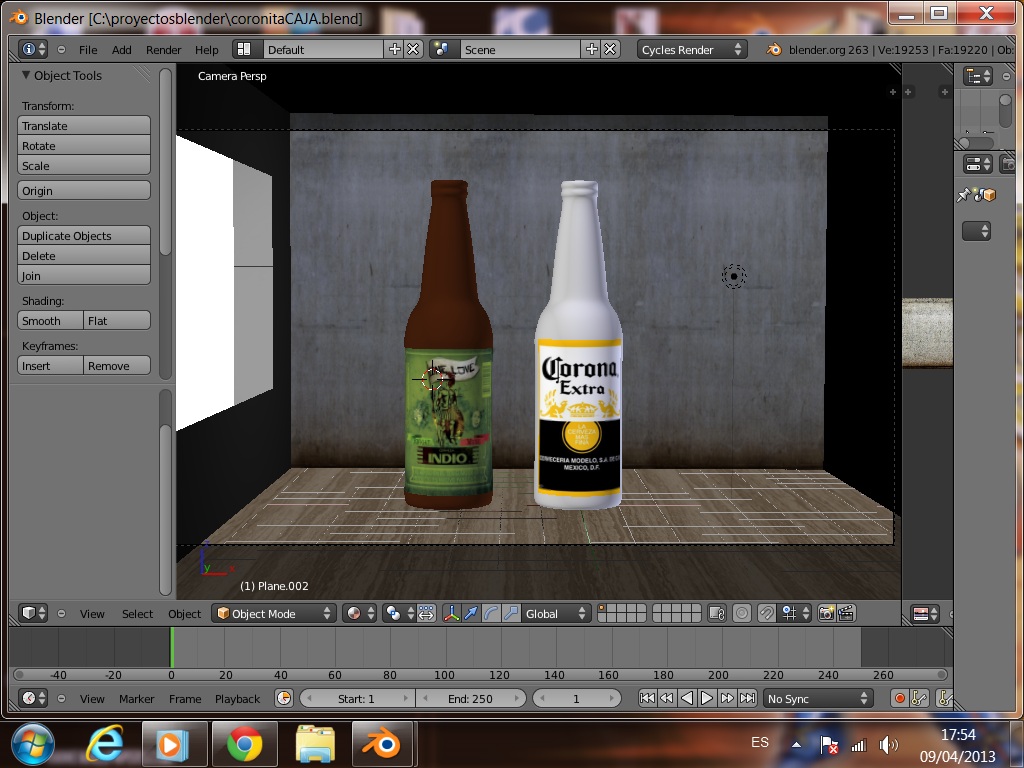Click the Rotate button

84,146
